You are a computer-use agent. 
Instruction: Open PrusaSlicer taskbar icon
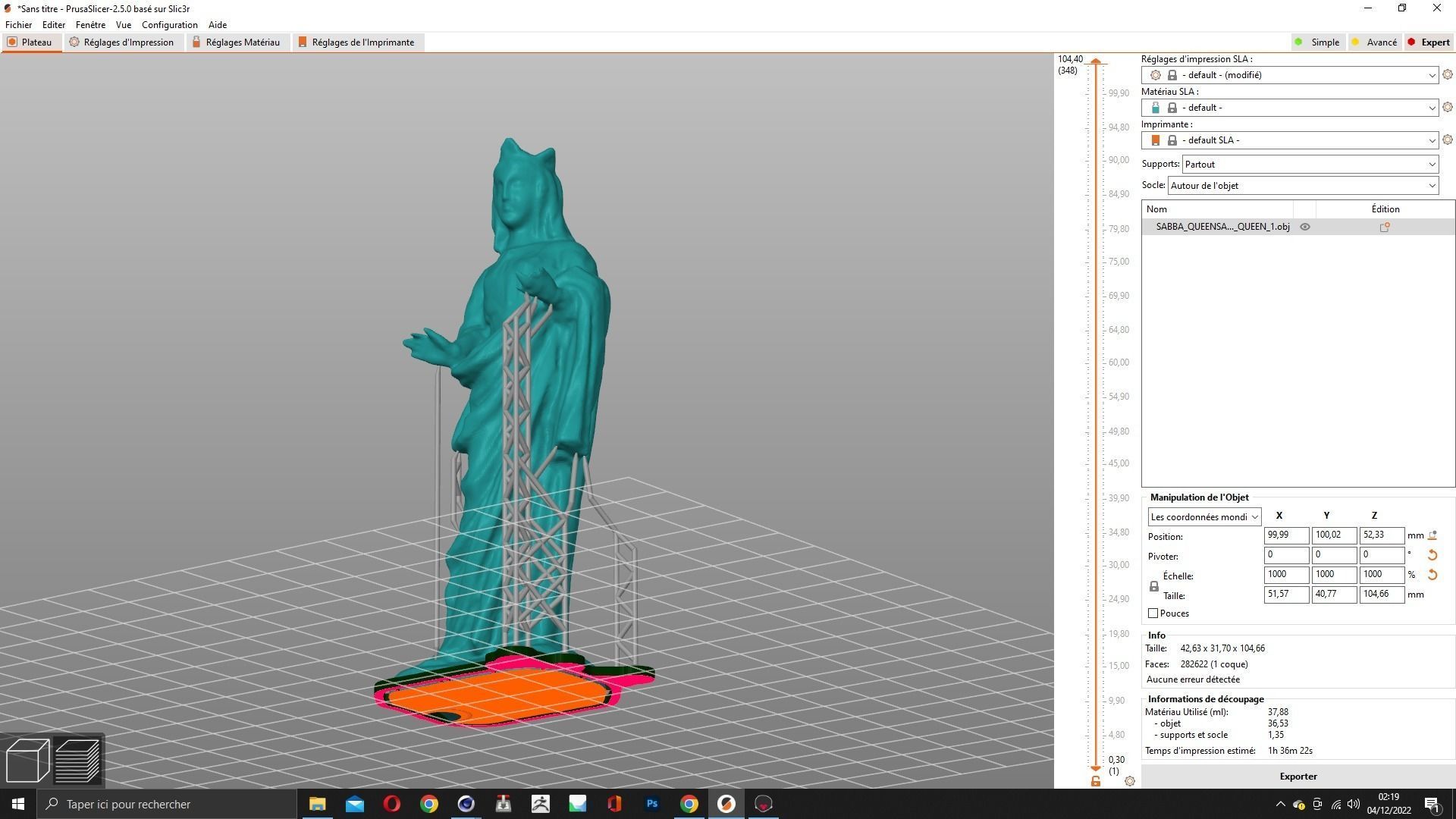coord(726,804)
